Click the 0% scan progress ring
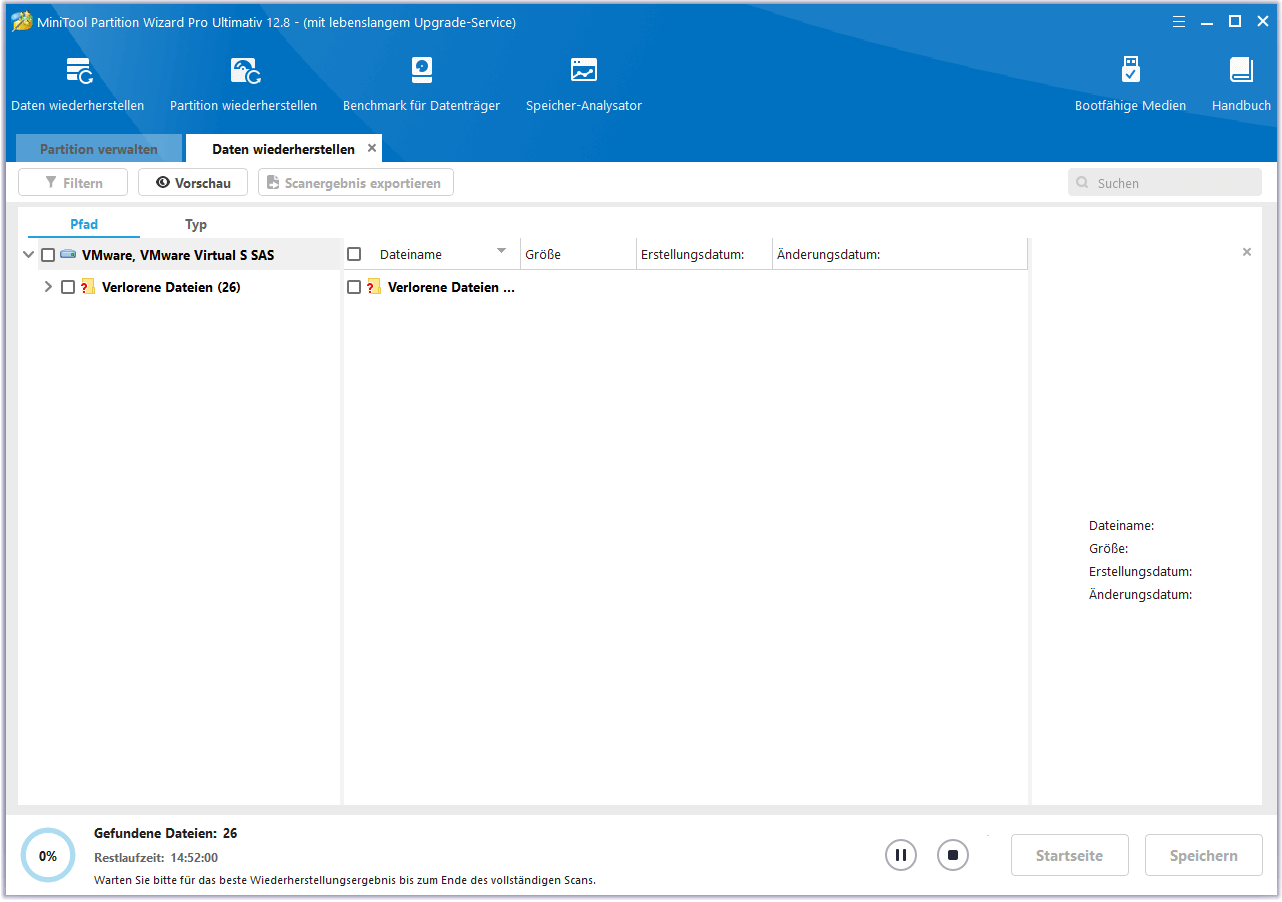This screenshot has width=1282, height=902. 48,855
